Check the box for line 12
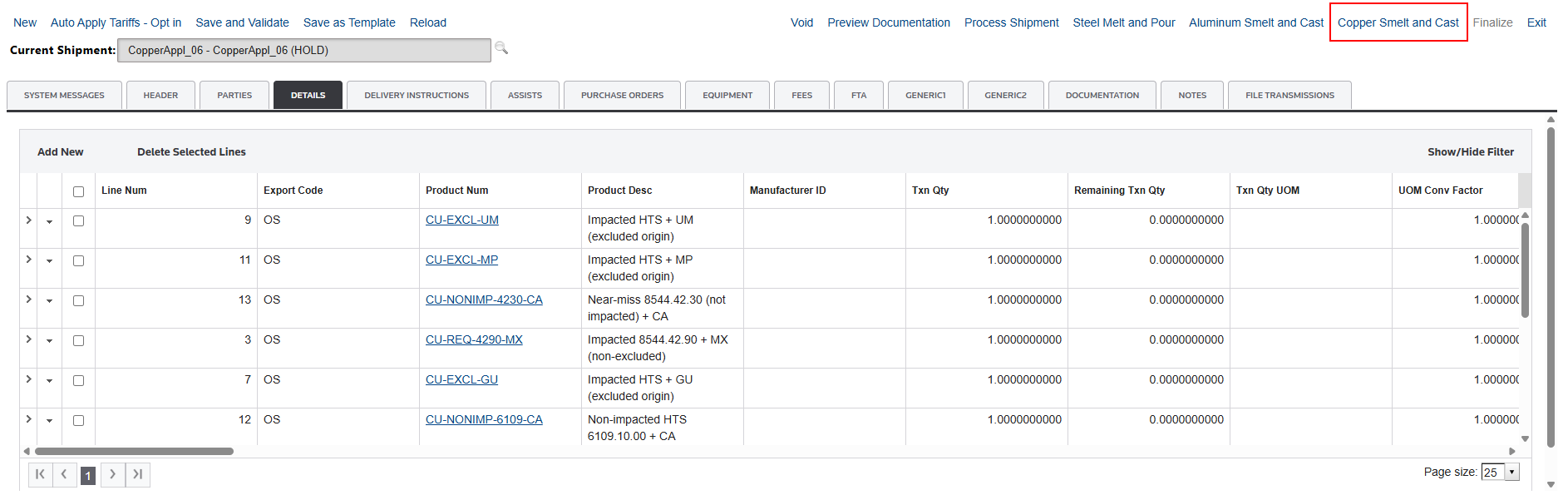This screenshot has width=1568, height=500. (x=78, y=420)
